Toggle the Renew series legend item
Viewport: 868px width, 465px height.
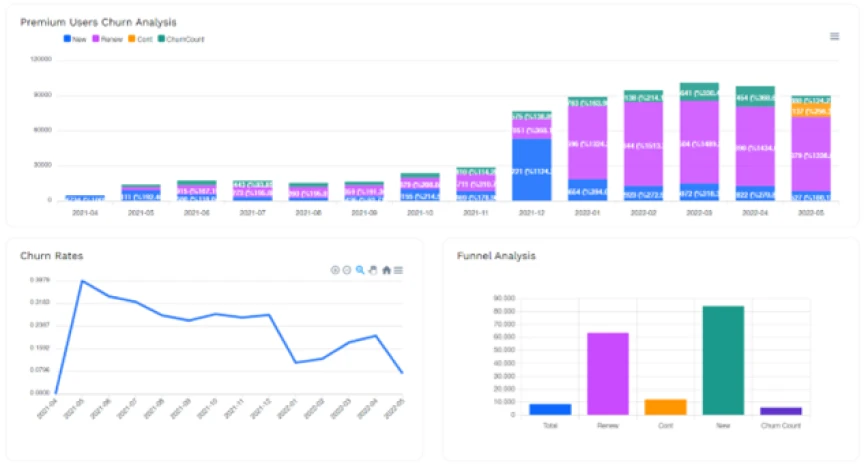click(107, 39)
